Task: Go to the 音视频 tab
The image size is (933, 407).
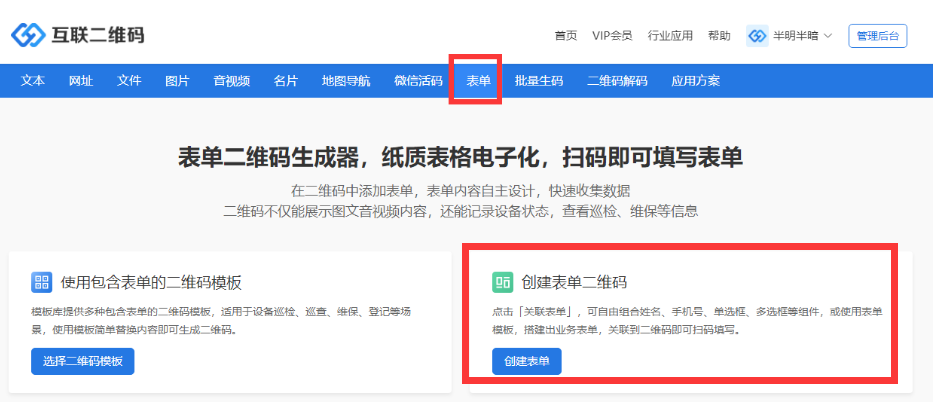Action: click(231, 81)
